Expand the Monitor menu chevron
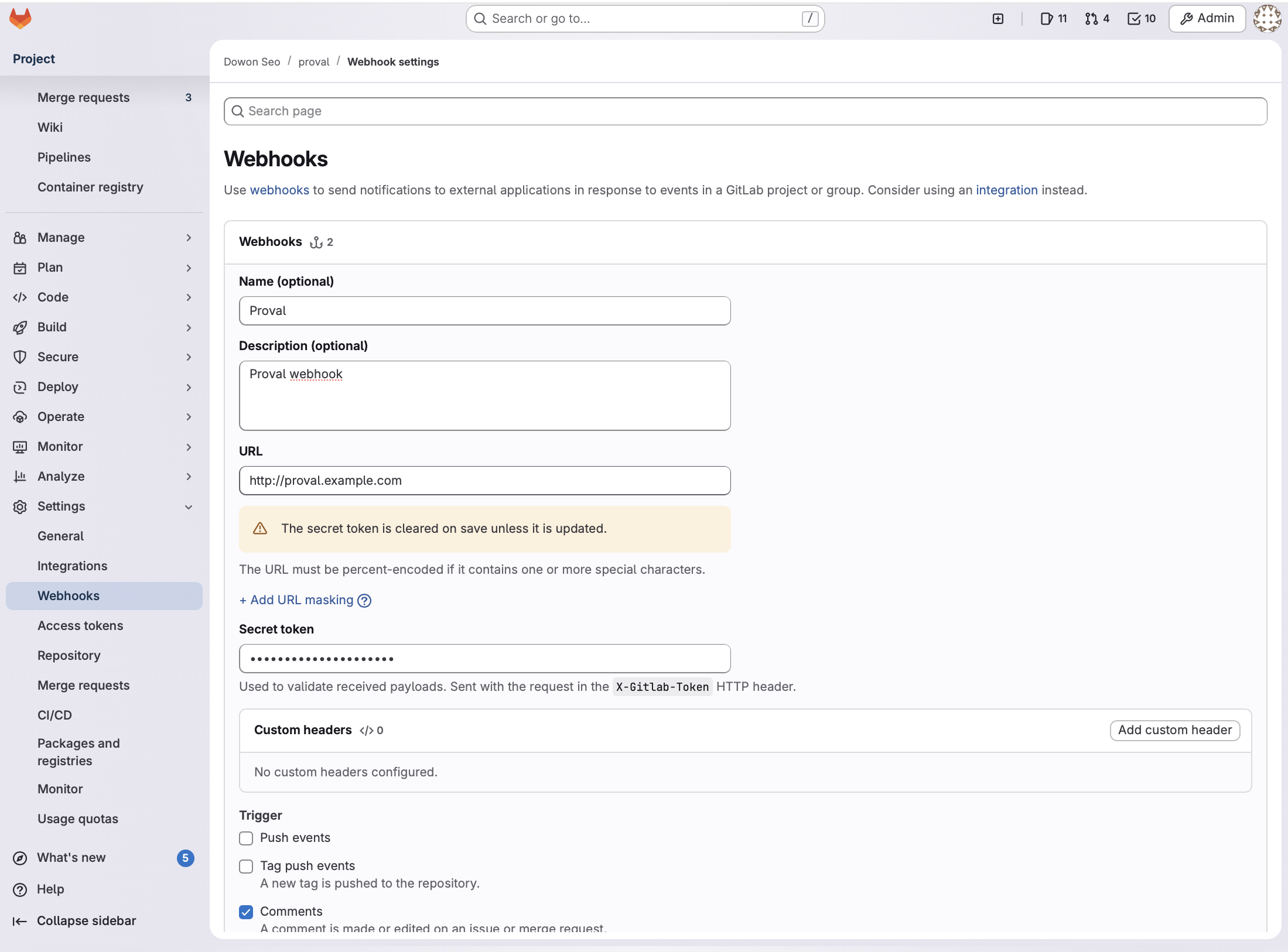The image size is (1288, 952). pos(189,447)
